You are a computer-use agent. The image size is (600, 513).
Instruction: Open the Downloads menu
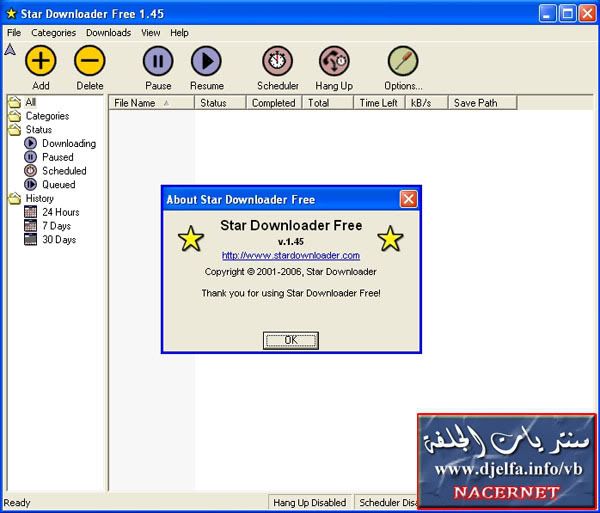[x=109, y=33]
